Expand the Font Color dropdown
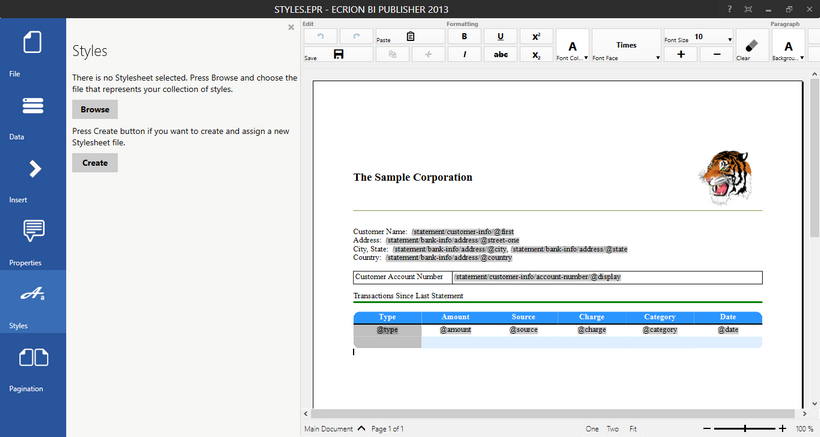Image resolution: width=820 pixels, height=437 pixels. tap(572, 46)
